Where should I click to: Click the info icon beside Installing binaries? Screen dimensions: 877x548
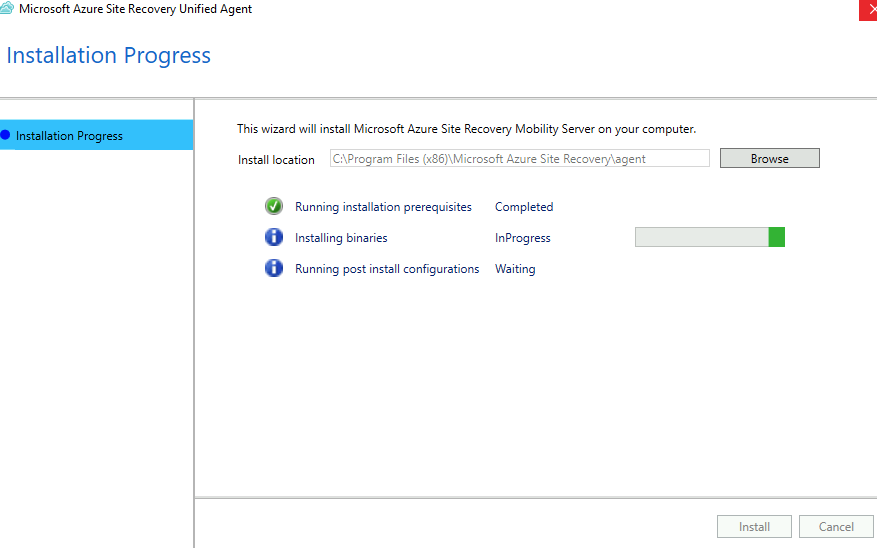(x=274, y=237)
